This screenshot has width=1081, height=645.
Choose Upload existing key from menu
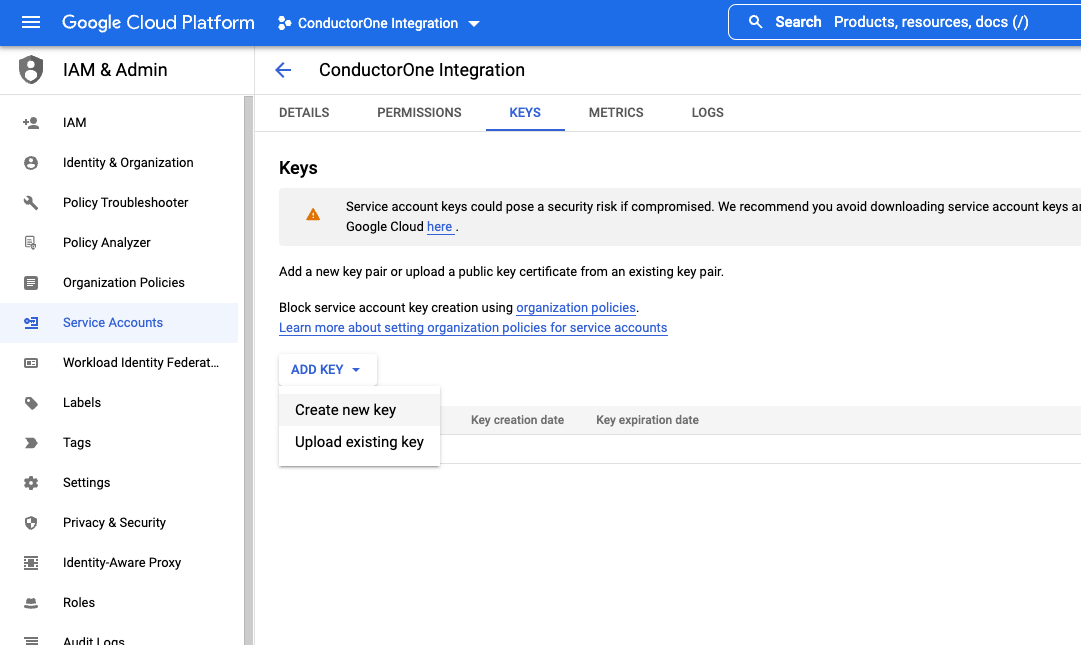pyautogui.click(x=359, y=442)
